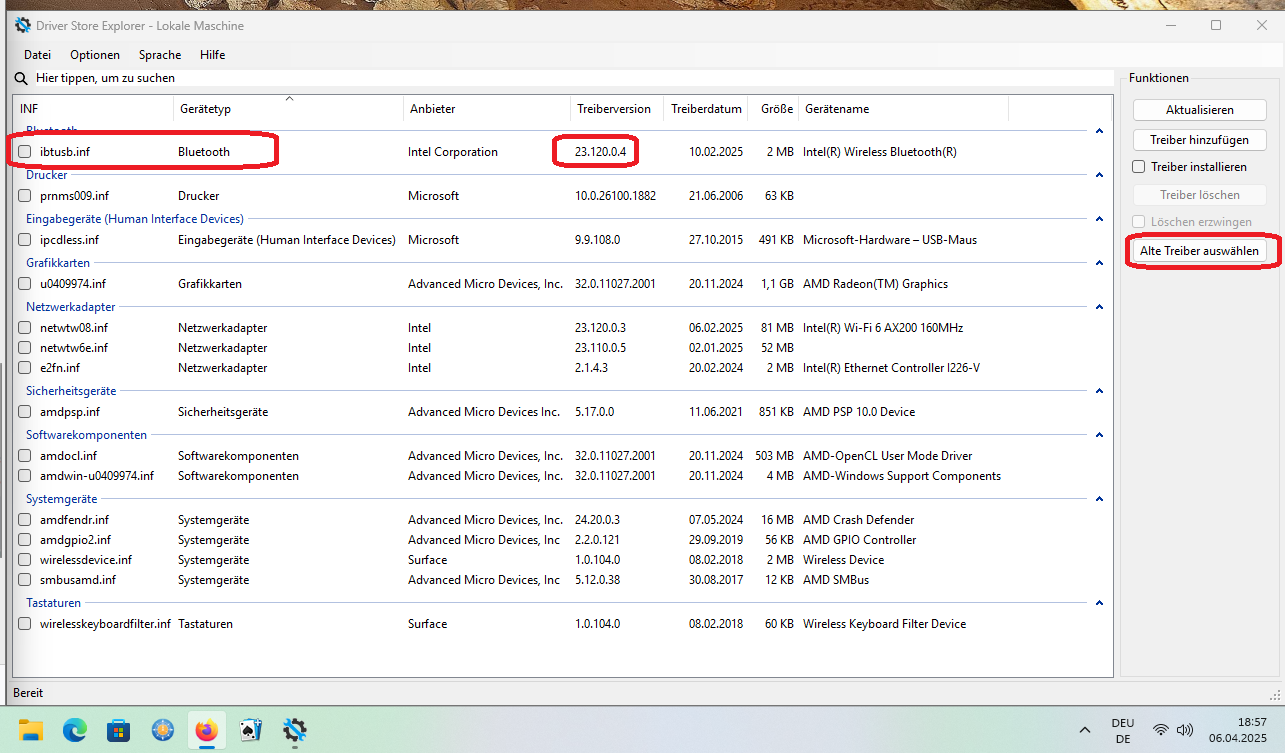The image size is (1285, 753).
Task: Open volume speaker tray icon
Action: pos(1185,730)
